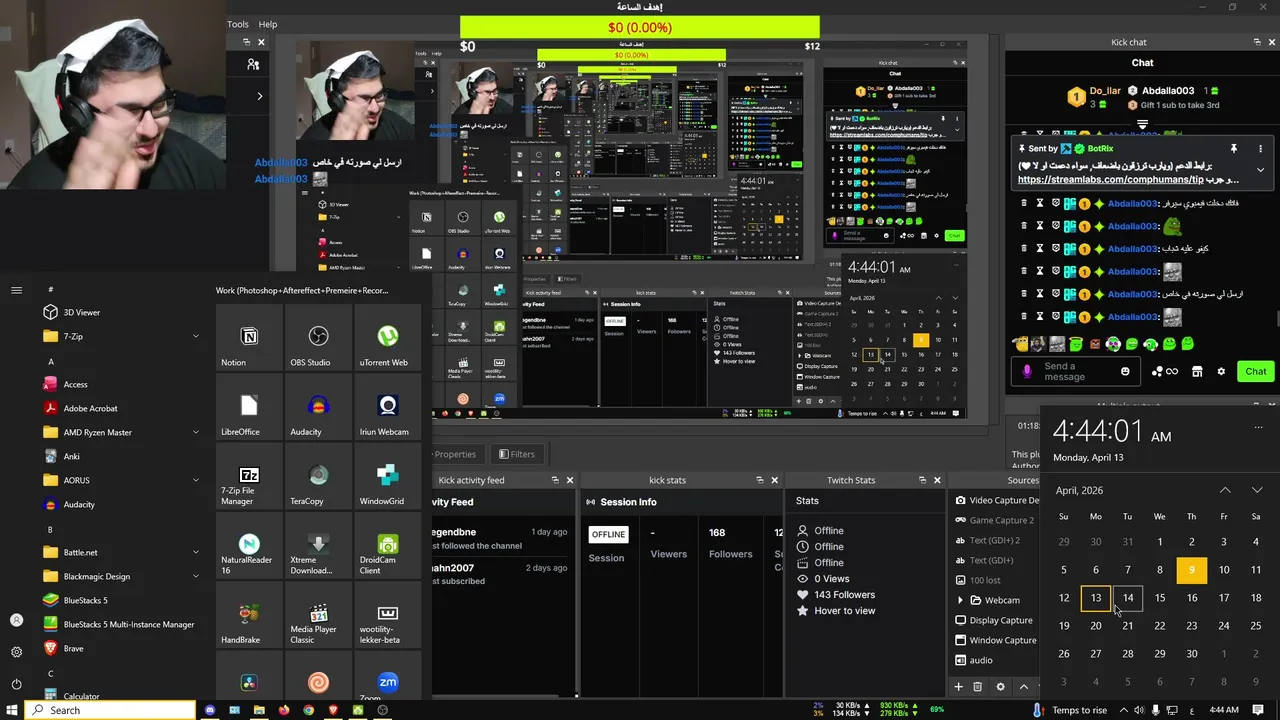The width and height of the screenshot is (1280, 720).
Task: Click the add source plus icon
Action: [958, 687]
